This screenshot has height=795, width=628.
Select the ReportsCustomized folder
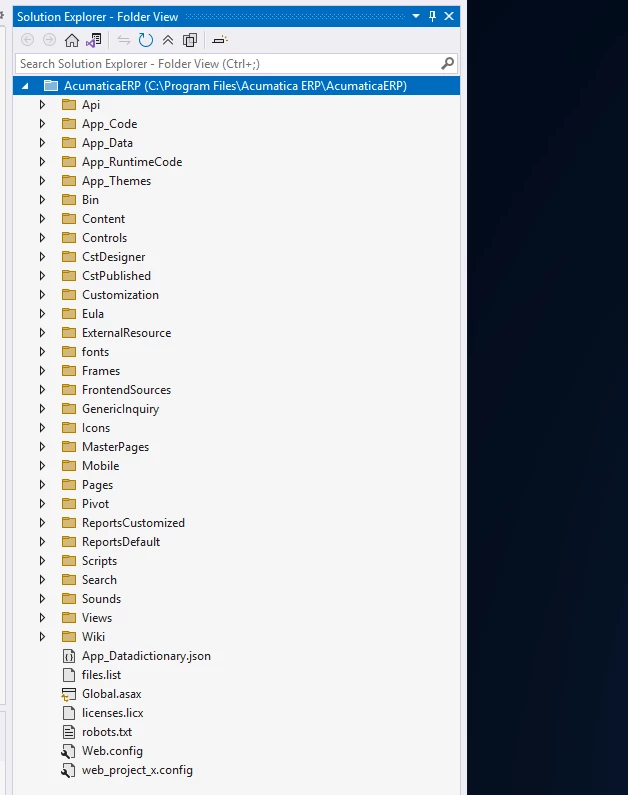click(x=133, y=523)
